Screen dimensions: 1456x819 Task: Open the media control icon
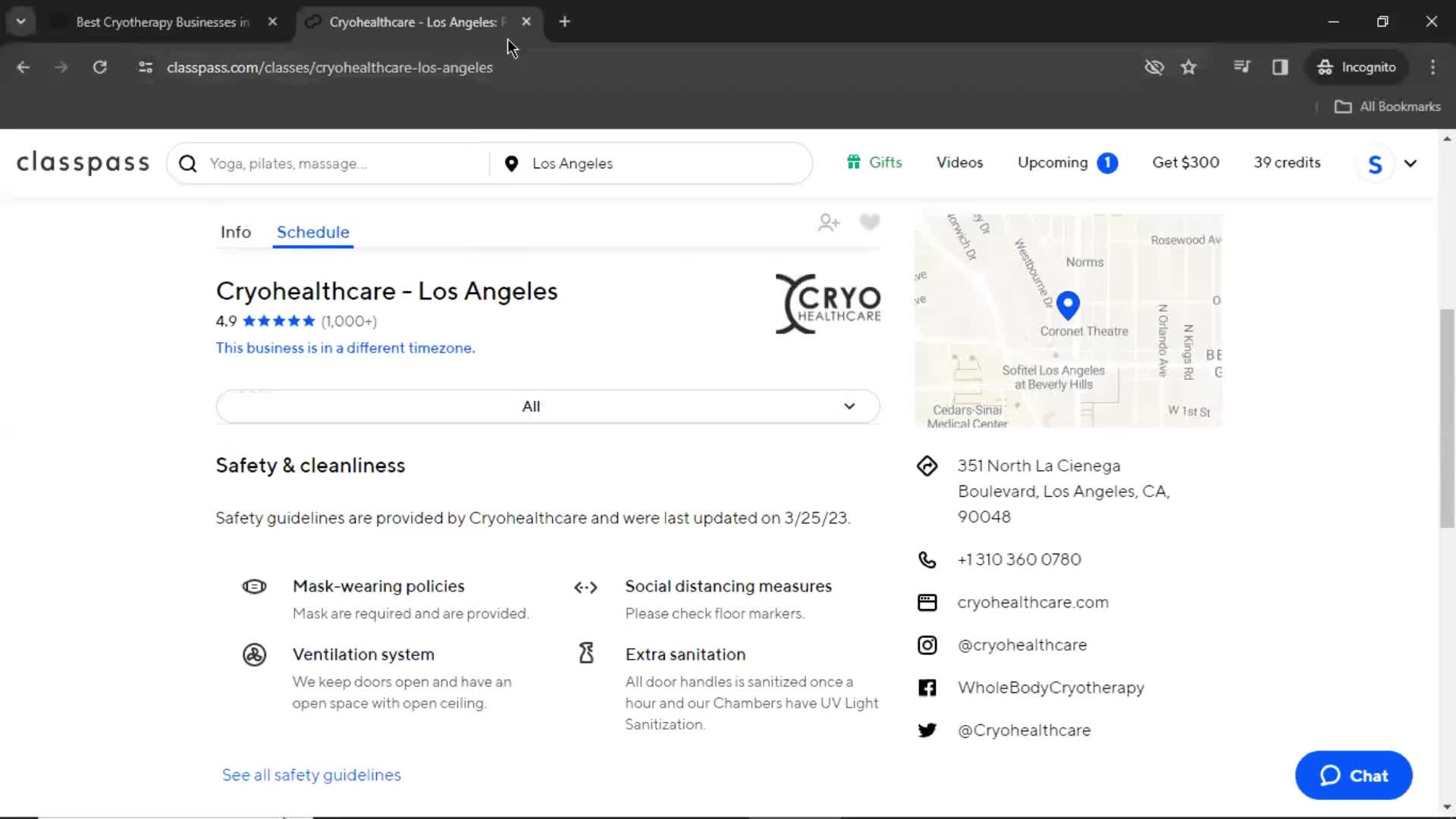point(1241,67)
